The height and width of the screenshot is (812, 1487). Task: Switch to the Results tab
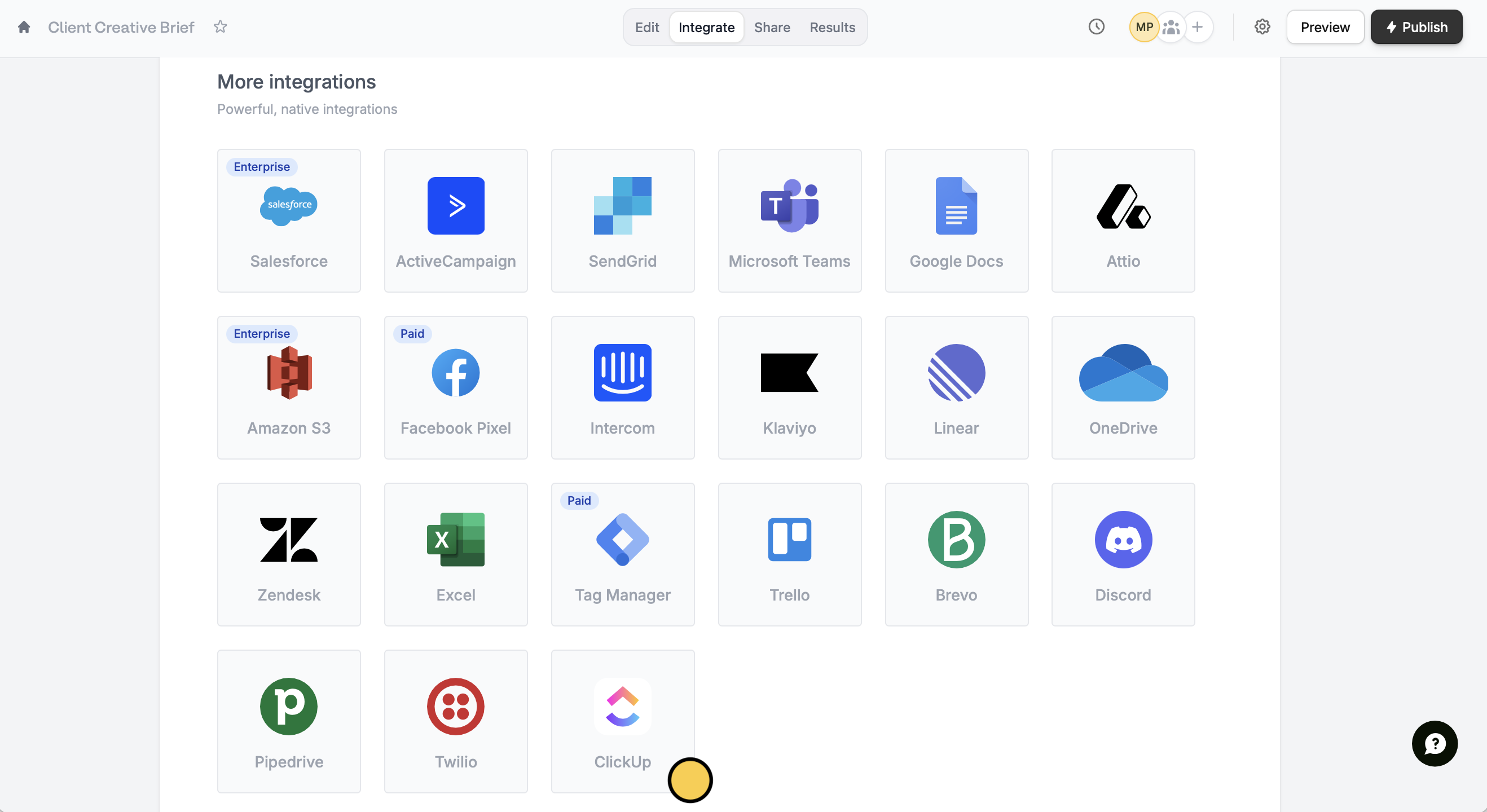[x=832, y=27]
